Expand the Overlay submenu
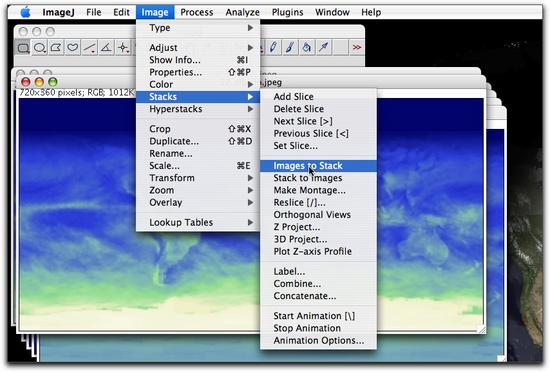550x372 pixels. pos(198,203)
